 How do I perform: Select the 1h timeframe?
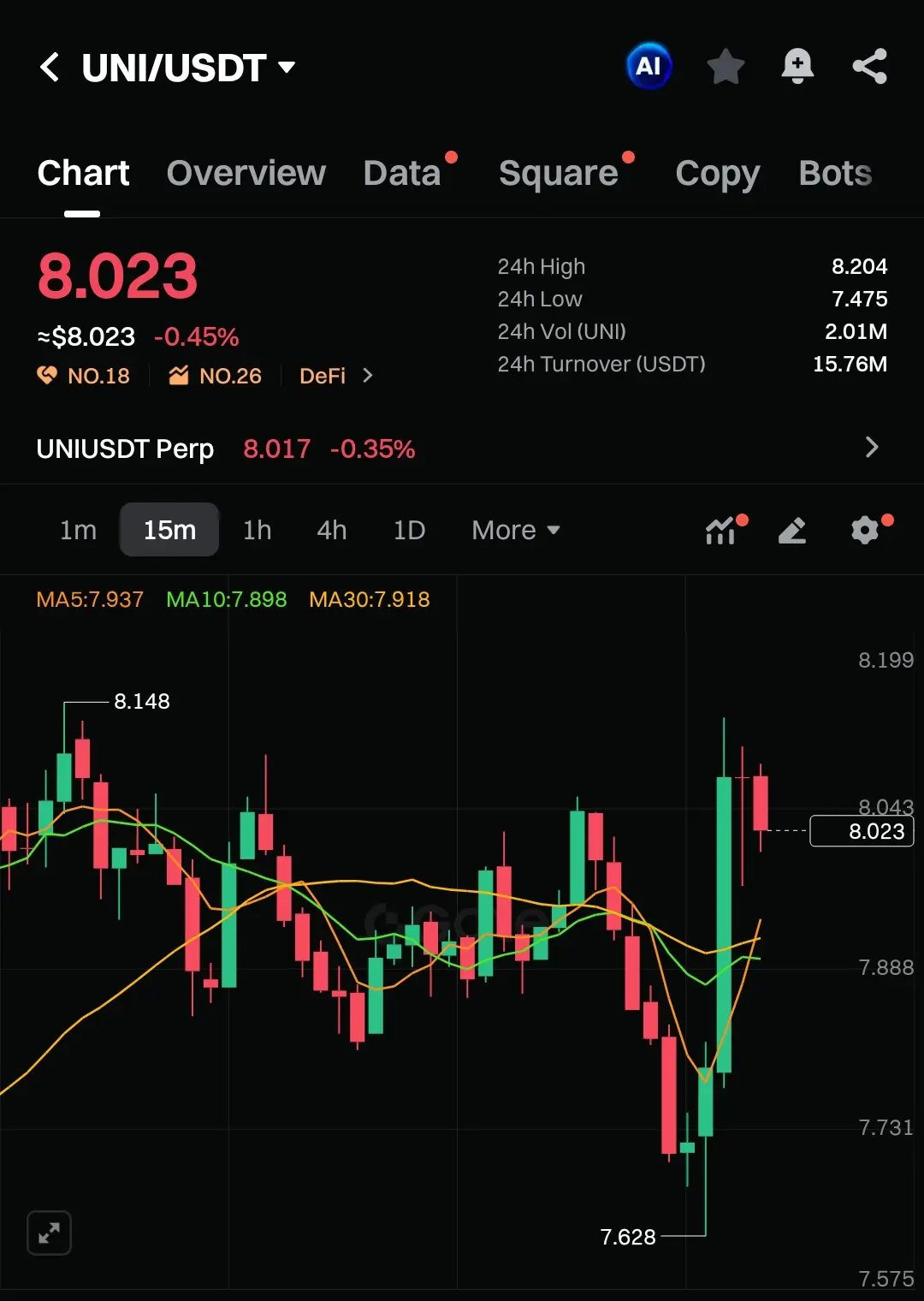(x=258, y=530)
